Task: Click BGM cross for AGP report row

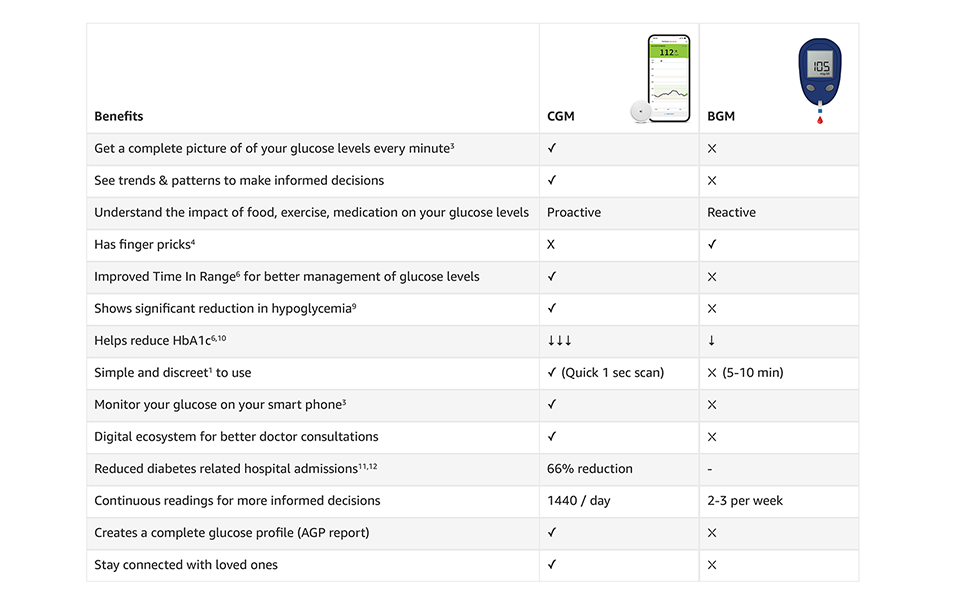Action: (x=712, y=533)
